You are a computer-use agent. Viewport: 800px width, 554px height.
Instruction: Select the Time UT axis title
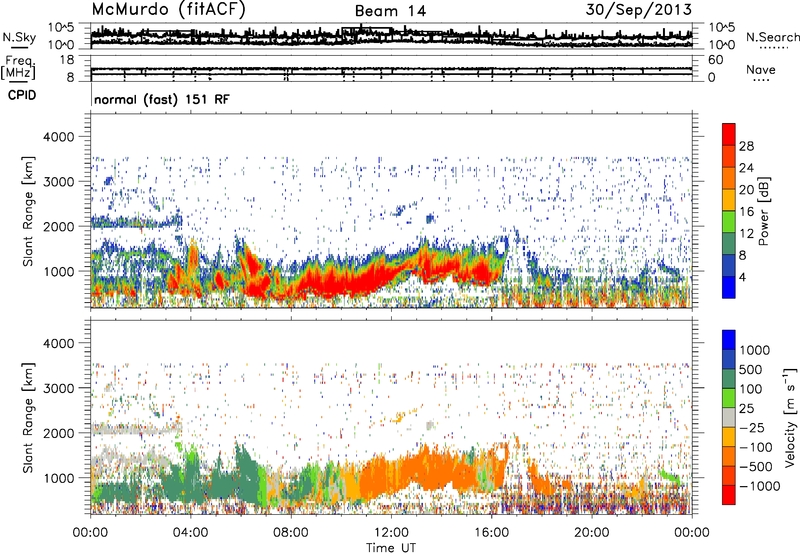pyautogui.click(x=391, y=547)
